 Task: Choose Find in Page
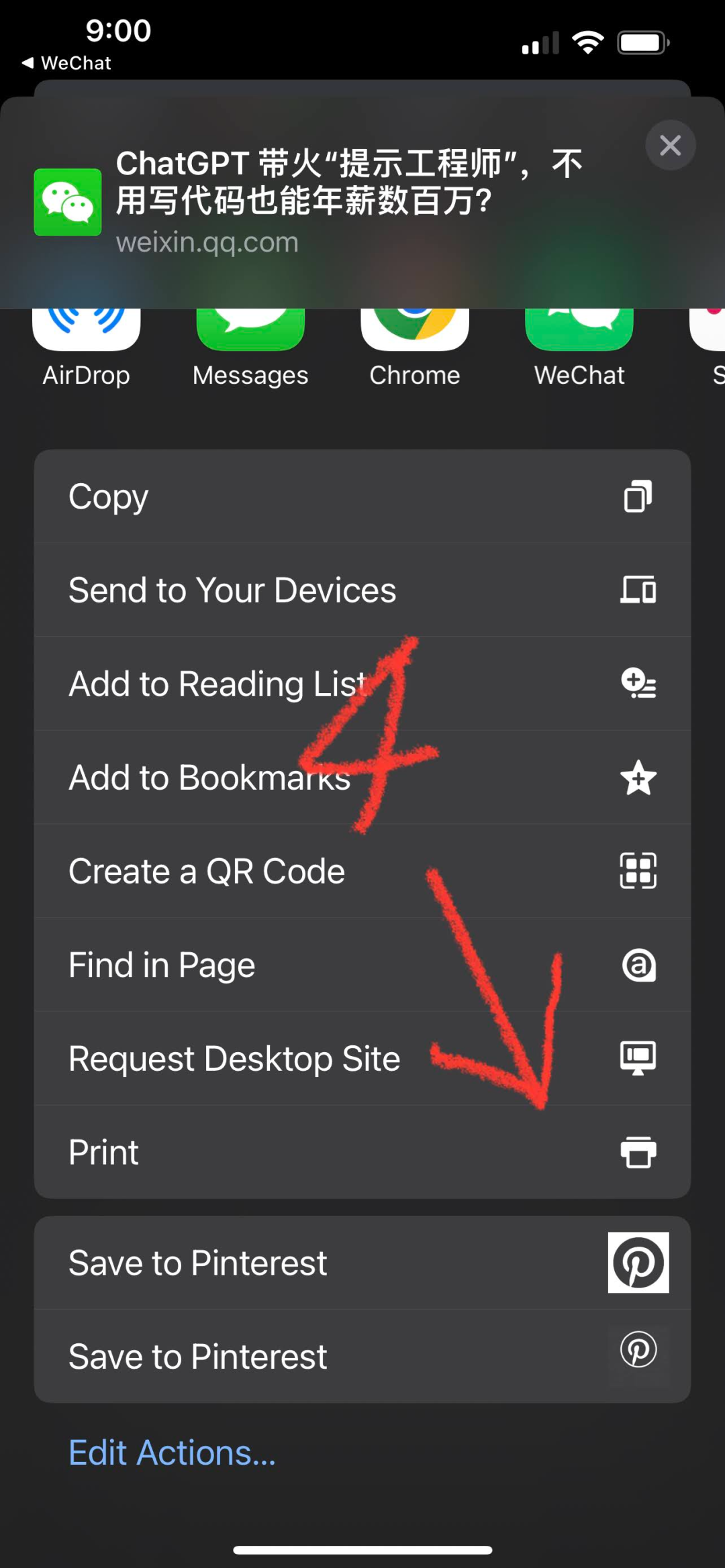point(362,965)
